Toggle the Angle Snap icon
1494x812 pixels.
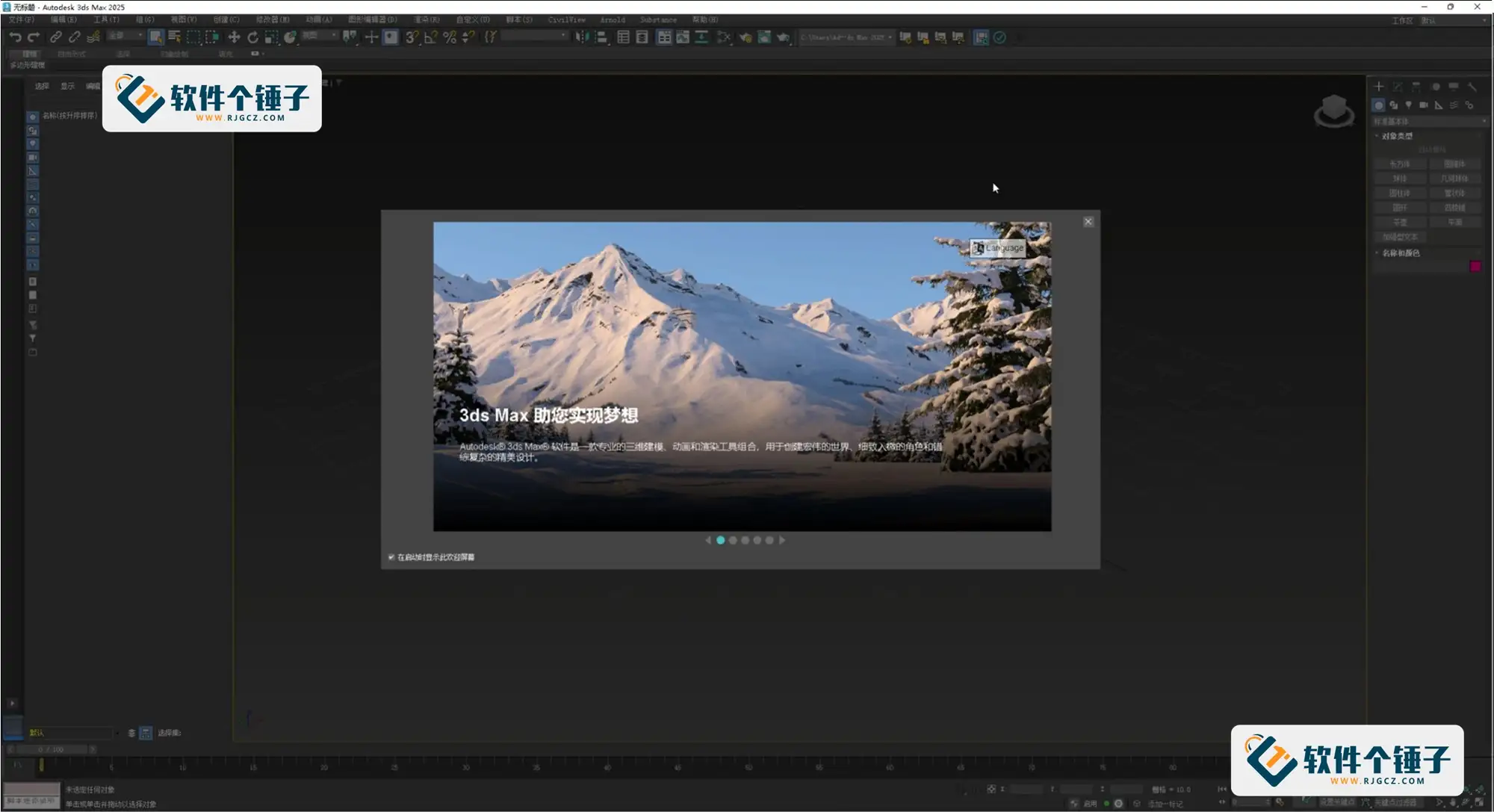tap(430, 37)
